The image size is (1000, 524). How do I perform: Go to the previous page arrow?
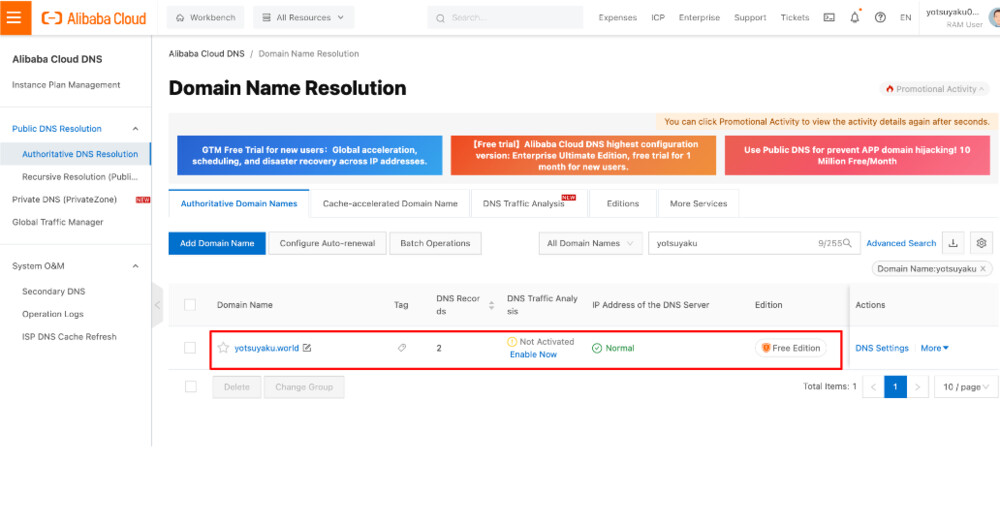point(874,387)
